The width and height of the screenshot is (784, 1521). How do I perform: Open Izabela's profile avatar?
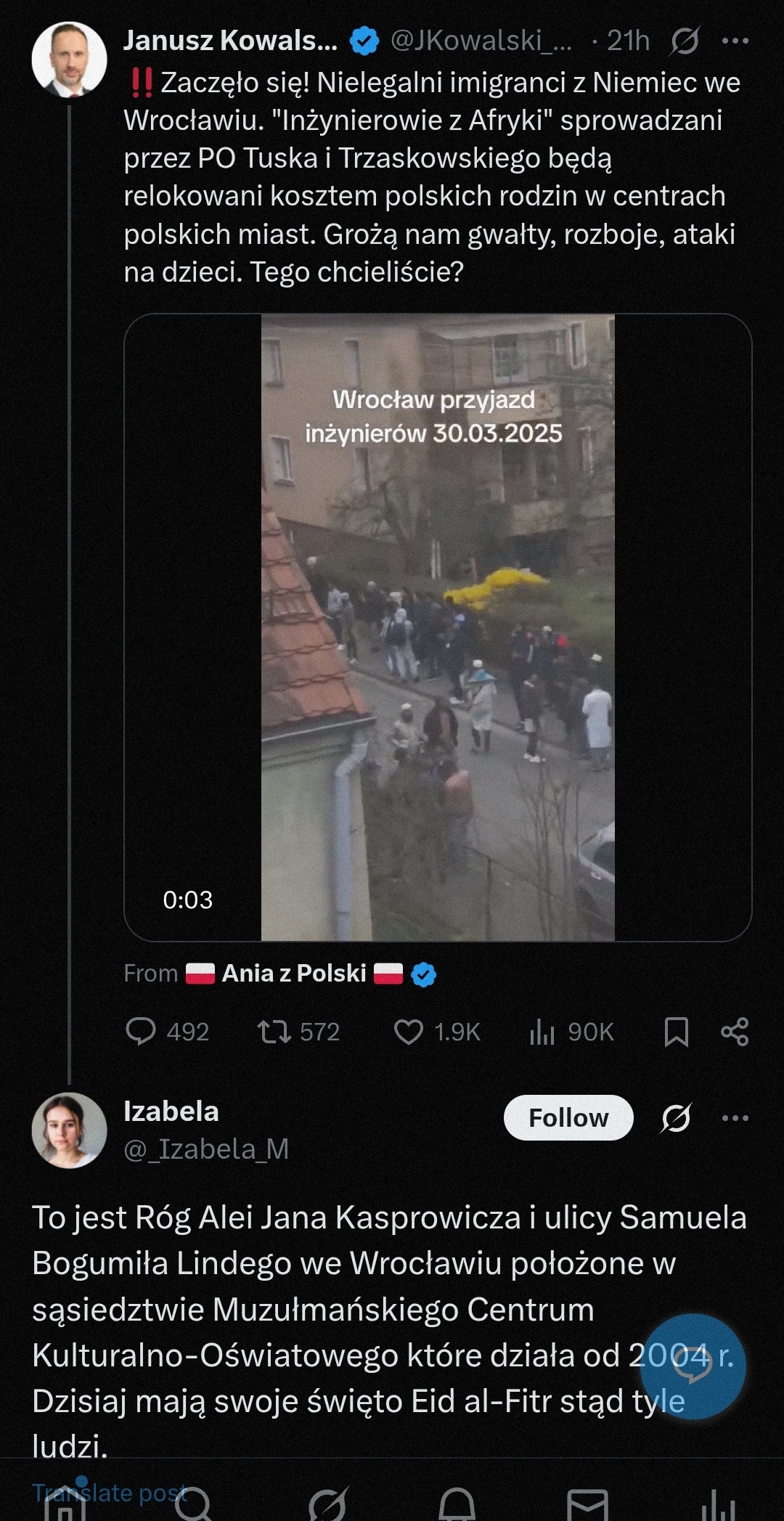coord(70,1130)
